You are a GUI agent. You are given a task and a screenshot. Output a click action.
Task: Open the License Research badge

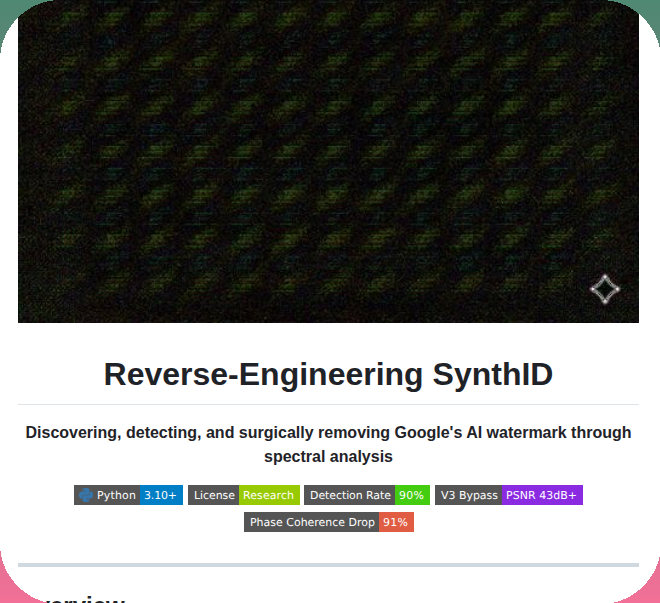[x=244, y=495]
